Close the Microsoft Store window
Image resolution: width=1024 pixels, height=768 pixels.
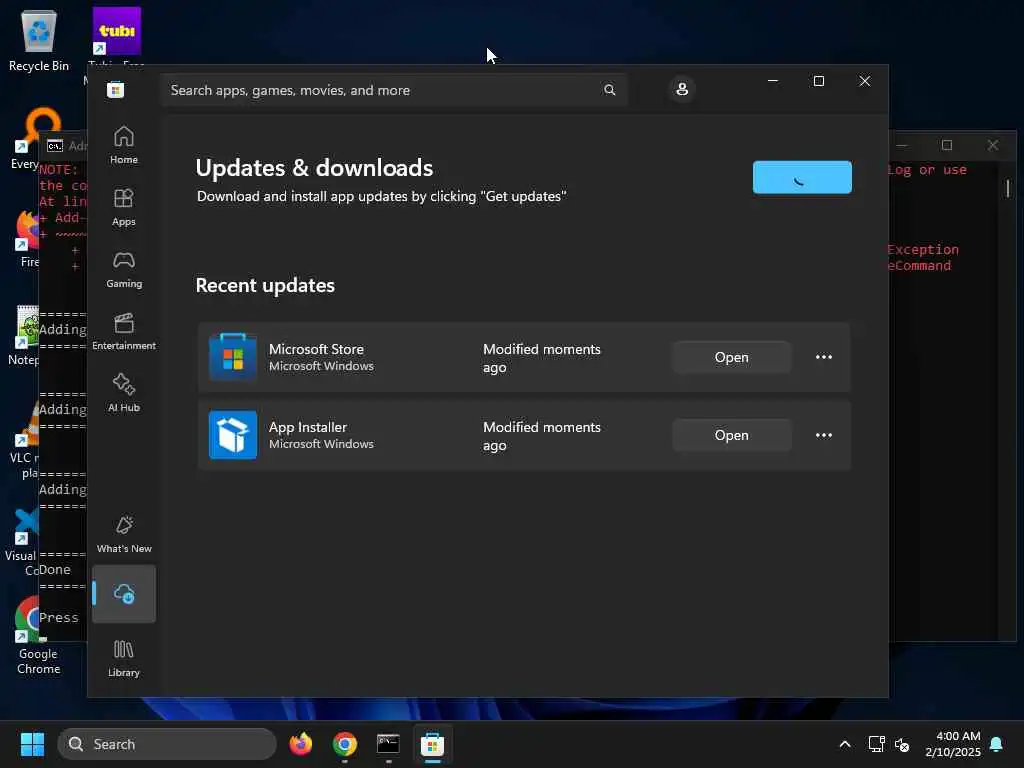tap(865, 81)
